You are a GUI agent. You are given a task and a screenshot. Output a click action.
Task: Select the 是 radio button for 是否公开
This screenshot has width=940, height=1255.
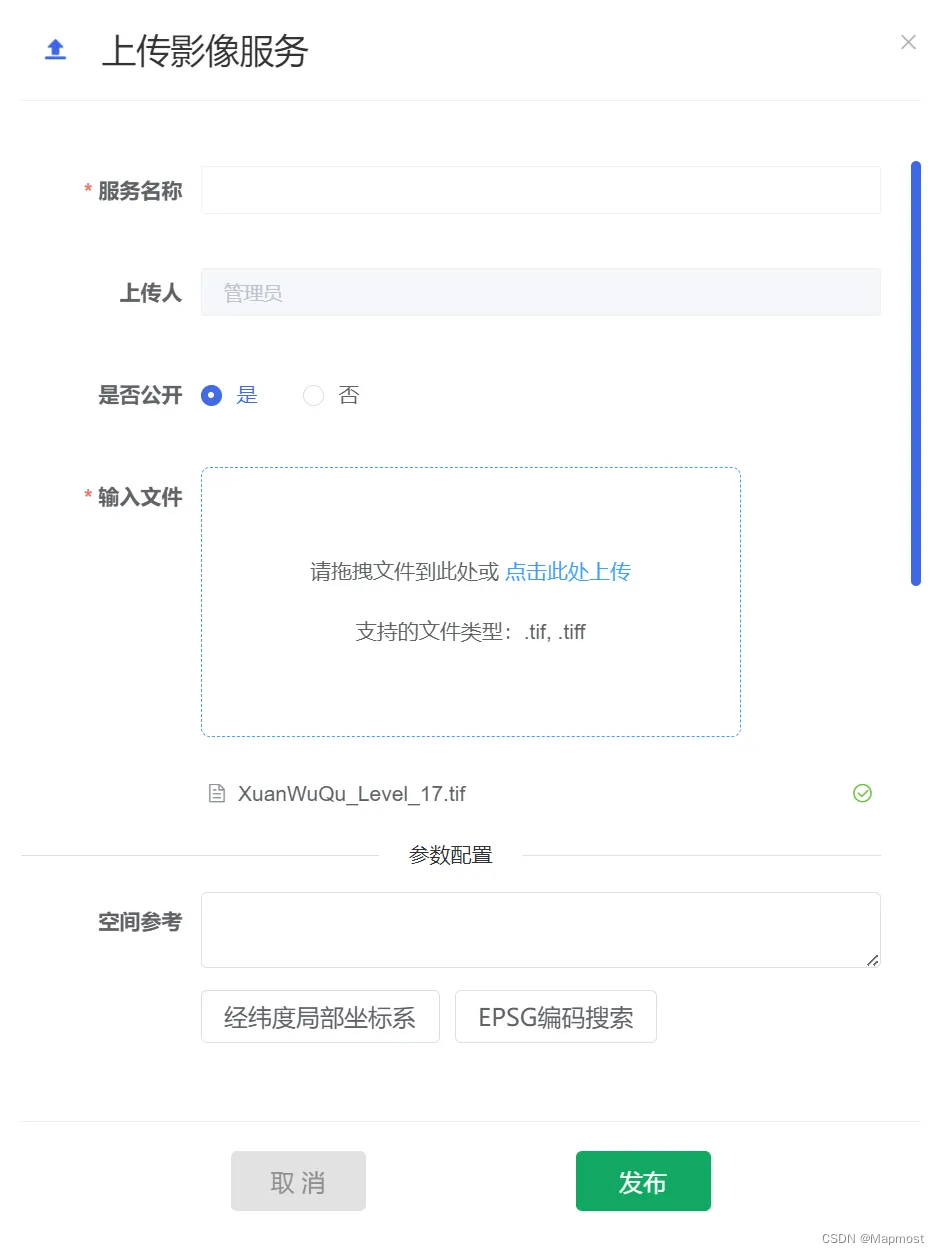point(211,395)
